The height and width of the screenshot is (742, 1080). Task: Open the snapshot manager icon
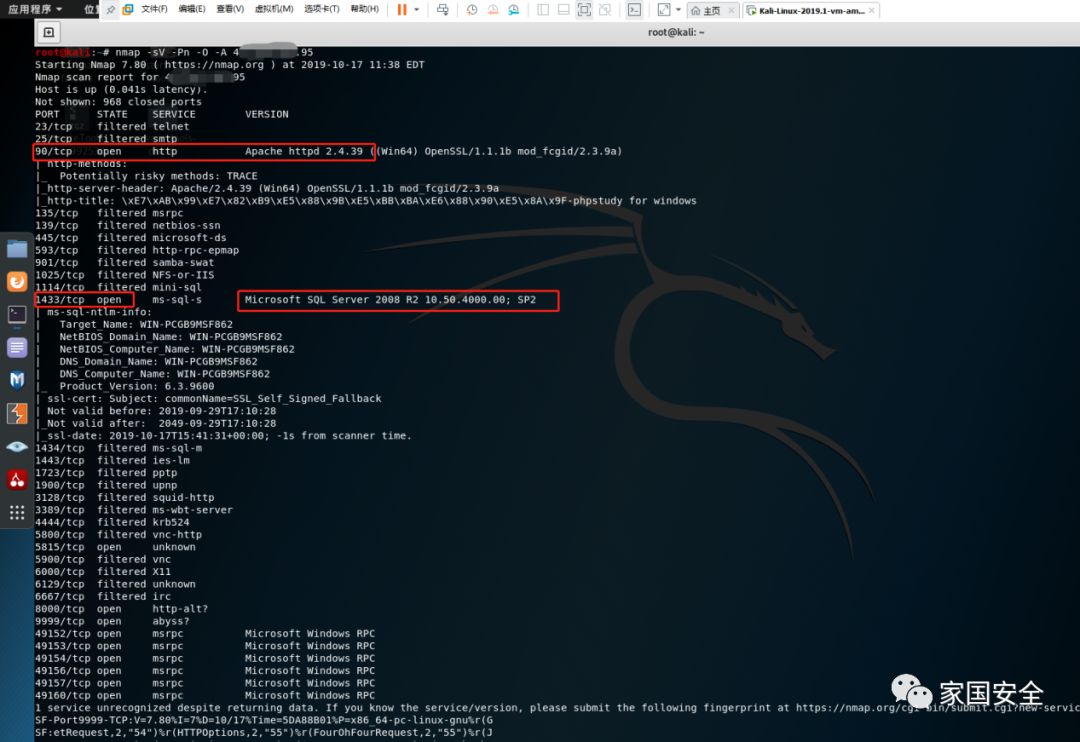coord(514,10)
